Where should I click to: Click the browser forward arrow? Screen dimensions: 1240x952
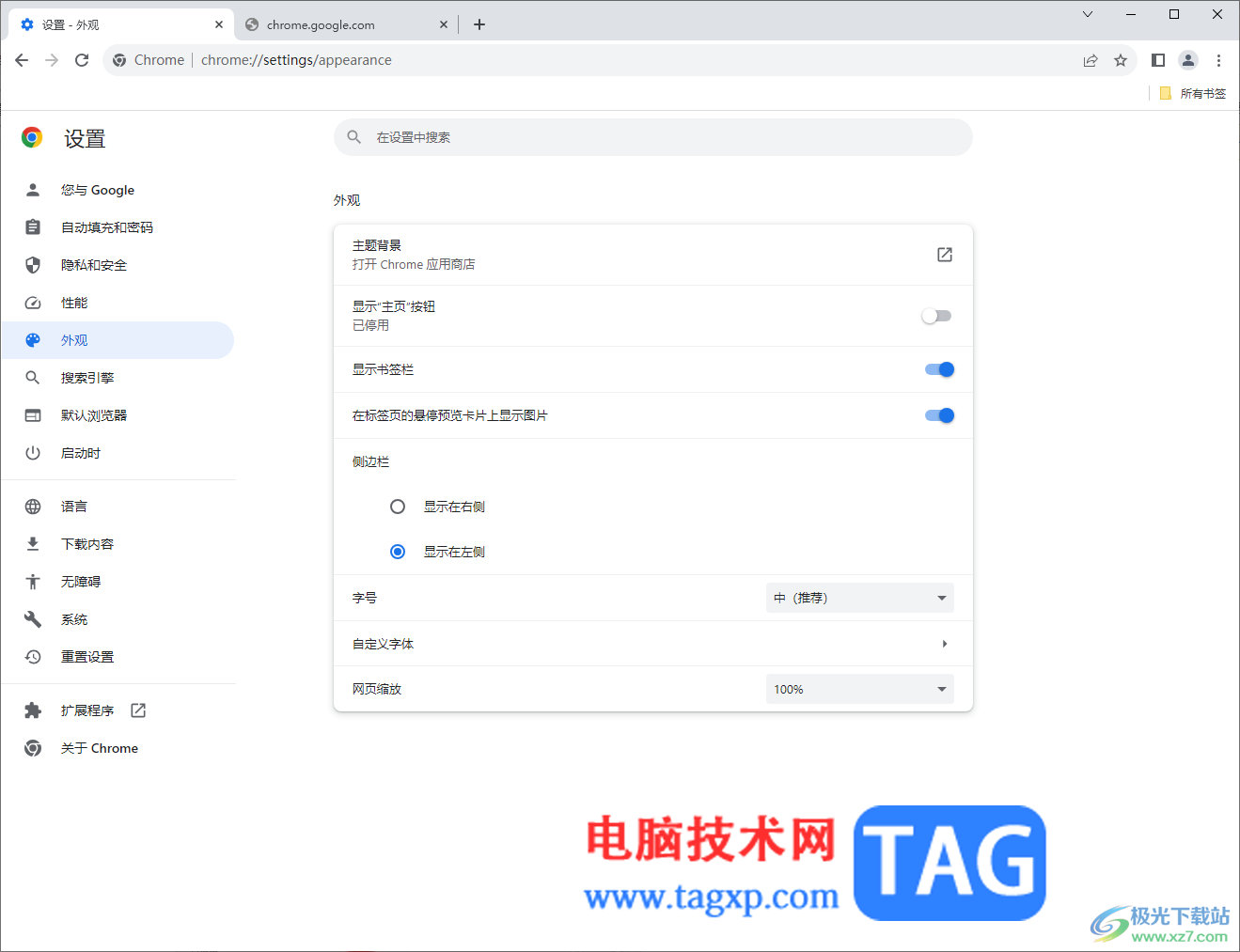[52, 60]
